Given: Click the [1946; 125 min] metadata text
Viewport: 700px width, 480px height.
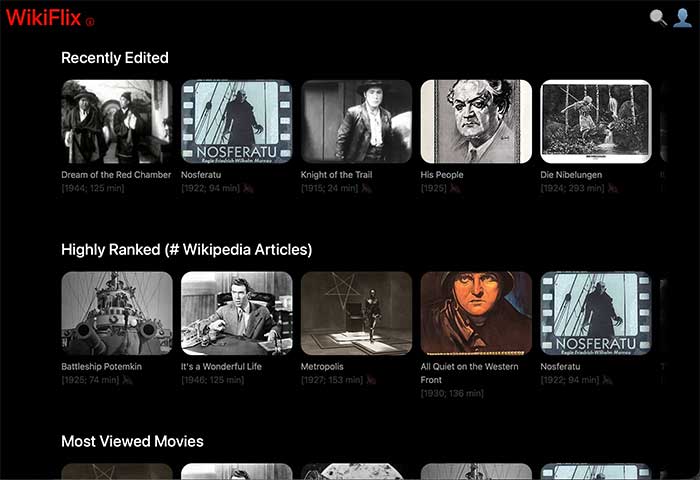Looking at the screenshot, I should 212,380.
